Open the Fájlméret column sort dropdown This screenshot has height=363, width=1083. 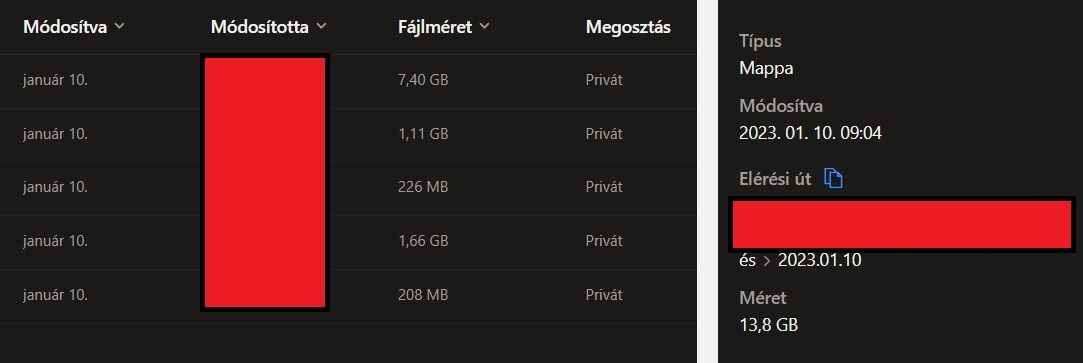(484, 26)
